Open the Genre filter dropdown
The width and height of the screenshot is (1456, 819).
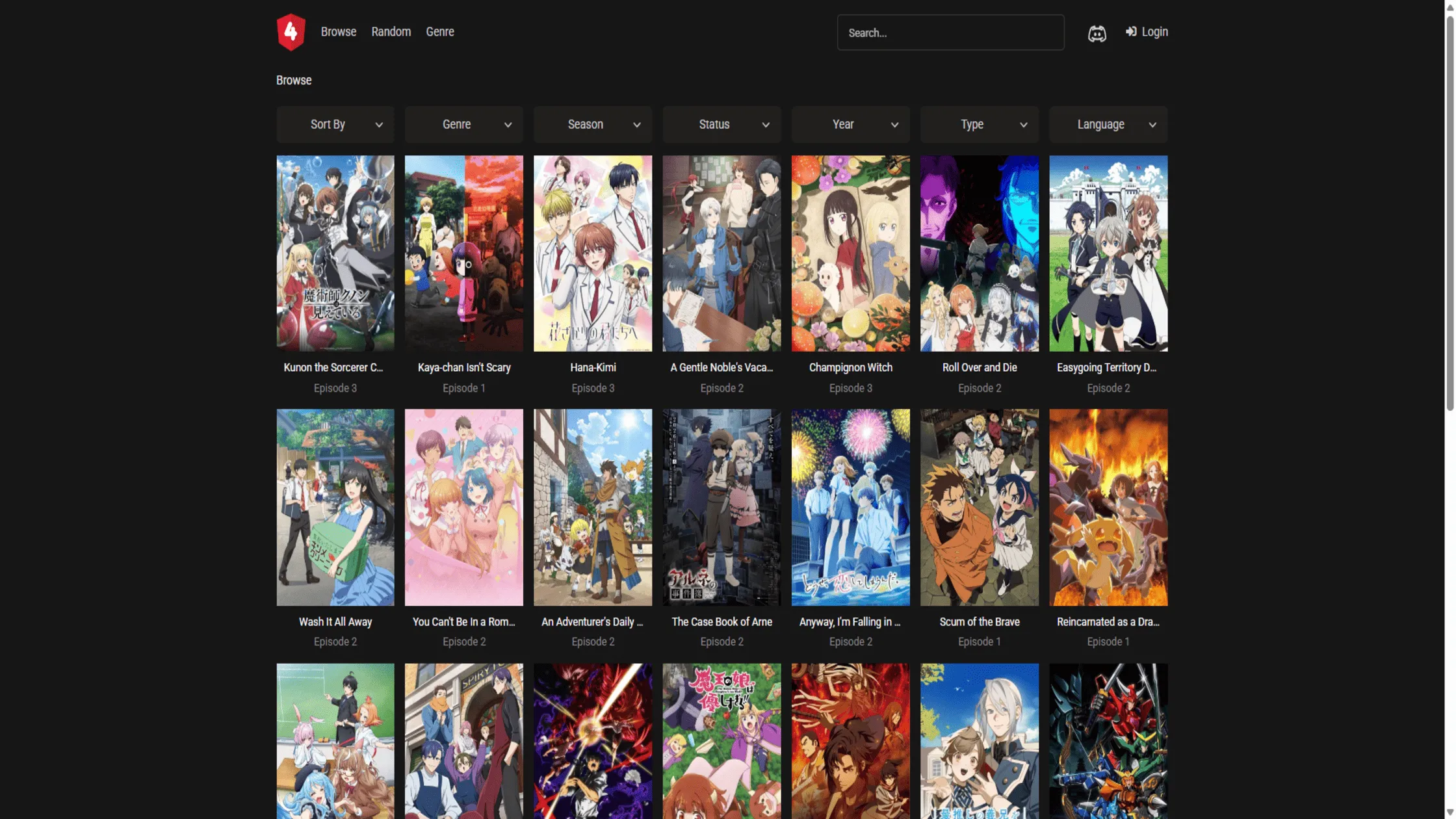[x=463, y=124]
